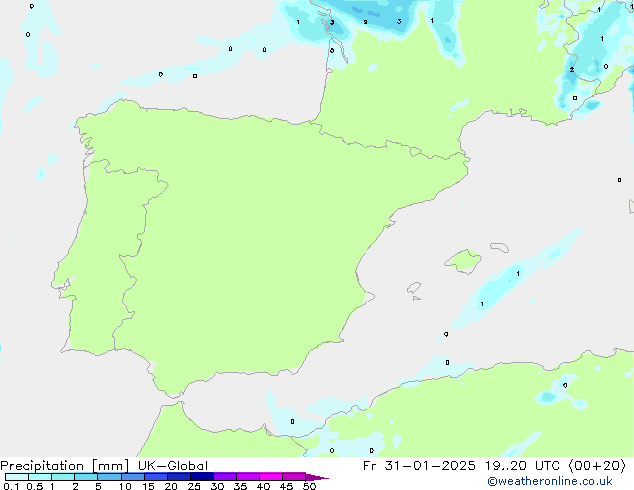Select the 45–50 mm legend color swatch

[x=294, y=477]
